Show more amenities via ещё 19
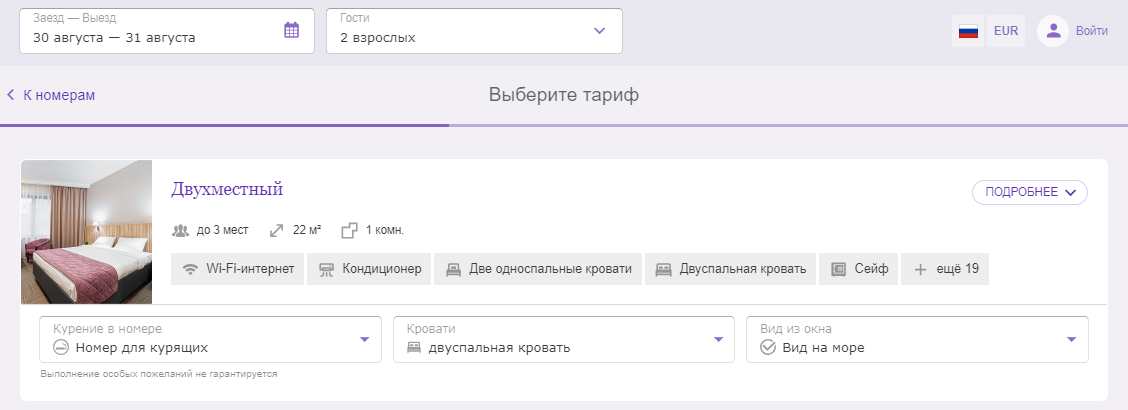The height and width of the screenshot is (410, 1128). [x=945, y=269]
